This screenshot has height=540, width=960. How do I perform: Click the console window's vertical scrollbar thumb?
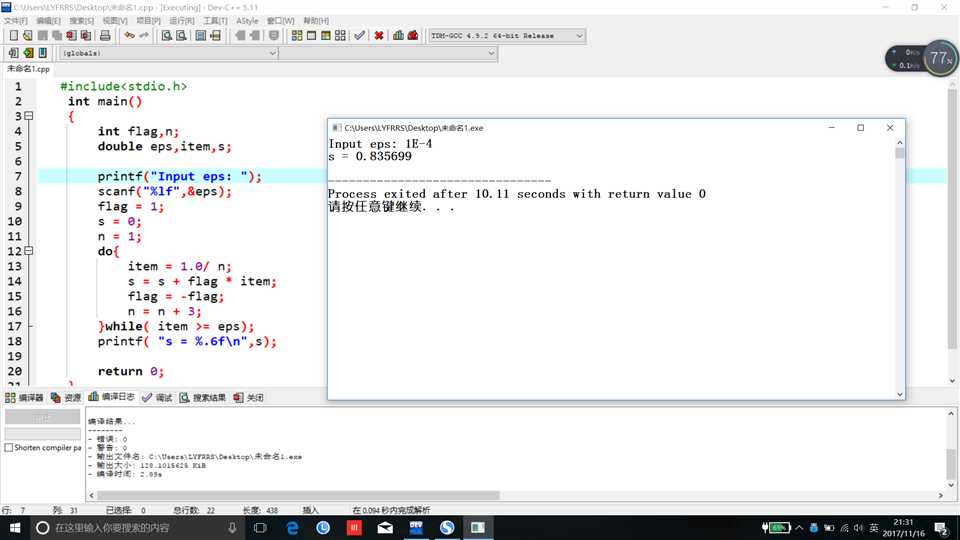point(899,153)
